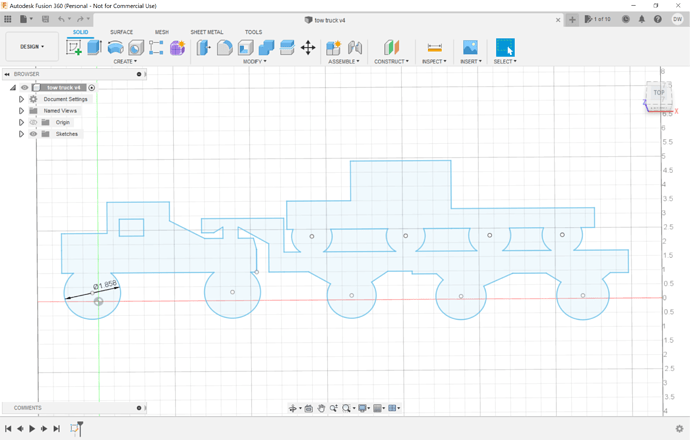Open the Create dropdown menu
690x440 pixels.
tap(125, 62)
